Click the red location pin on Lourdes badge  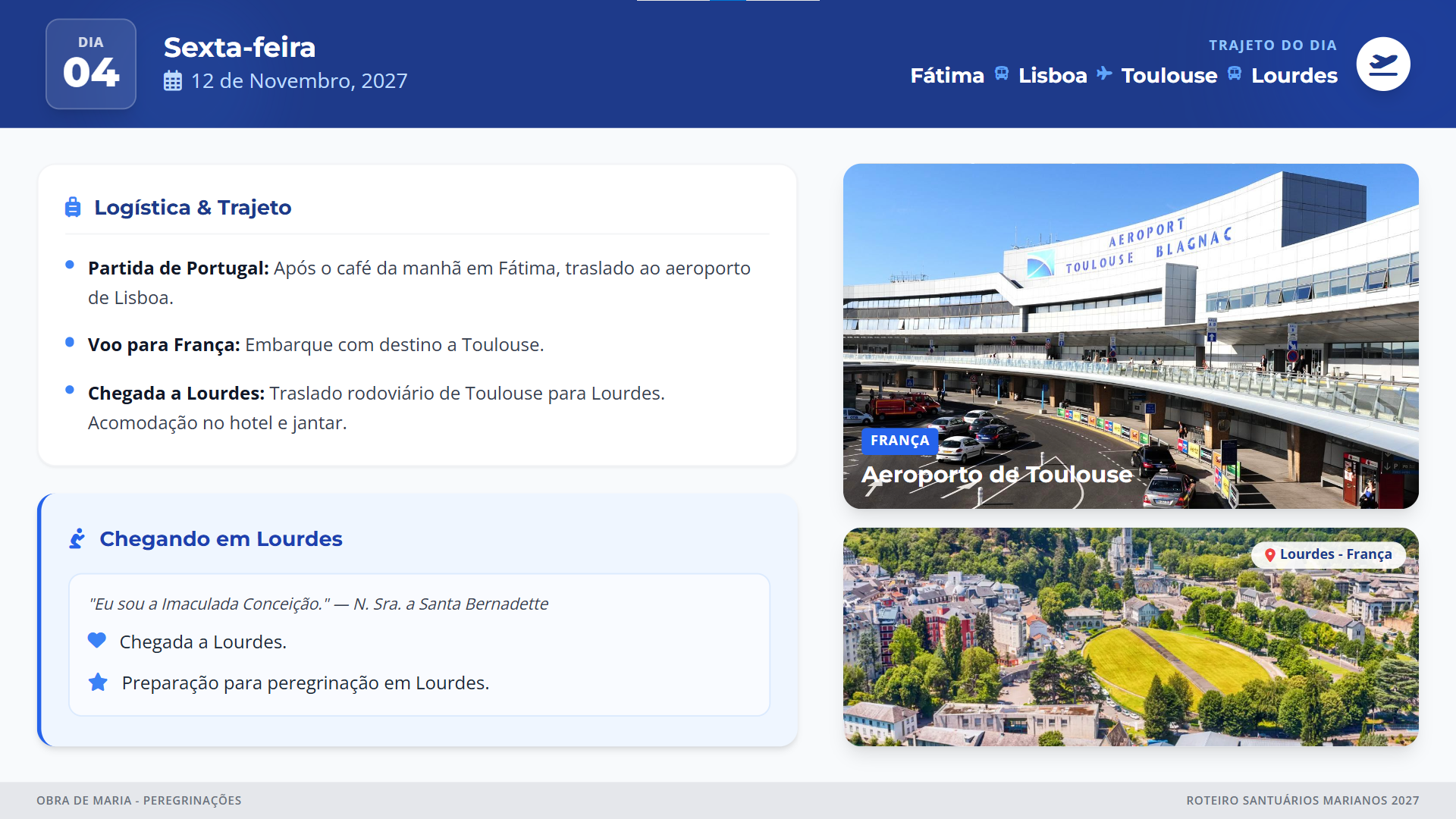point(1269,555)
